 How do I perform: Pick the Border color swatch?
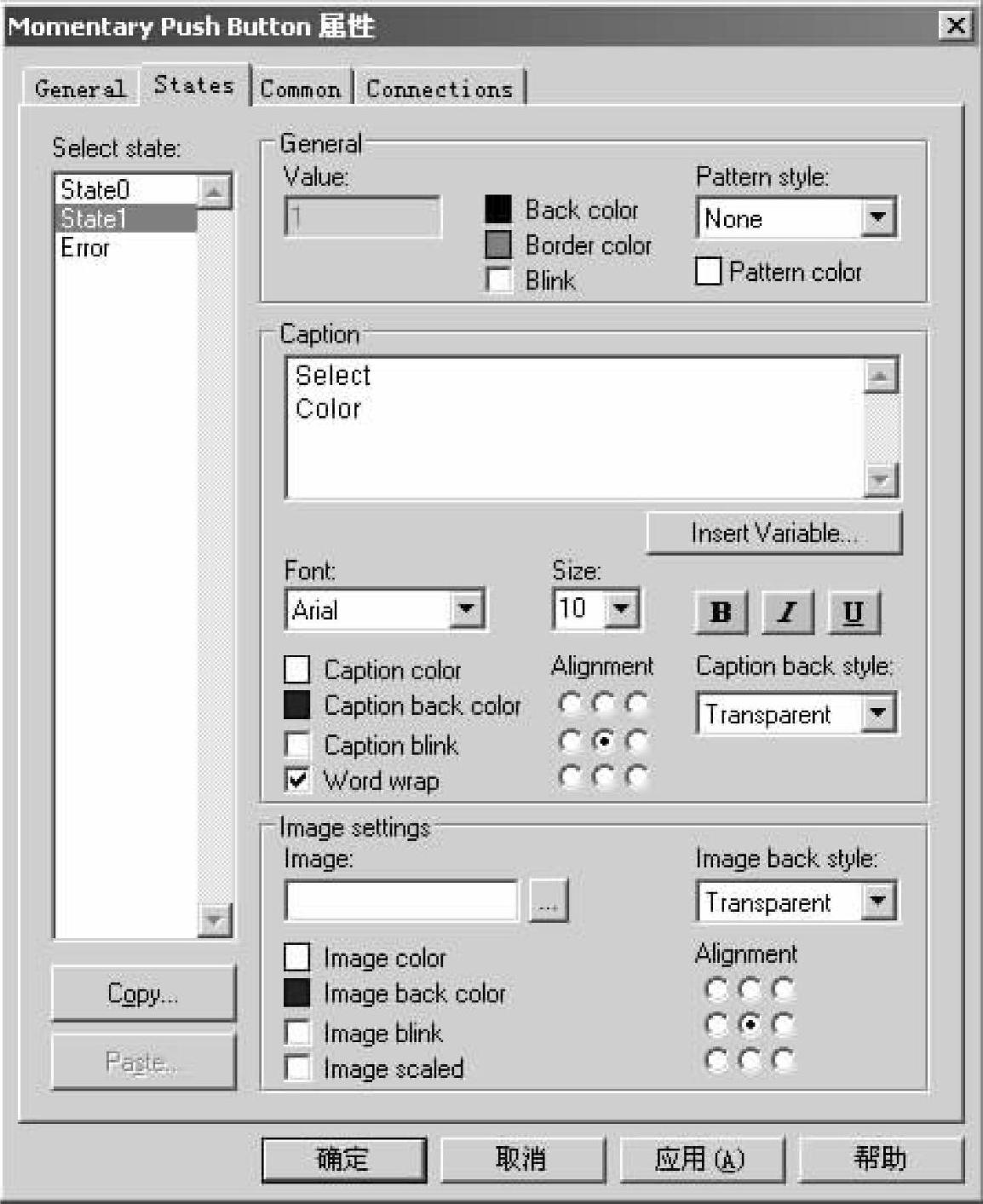click(498, 245)
